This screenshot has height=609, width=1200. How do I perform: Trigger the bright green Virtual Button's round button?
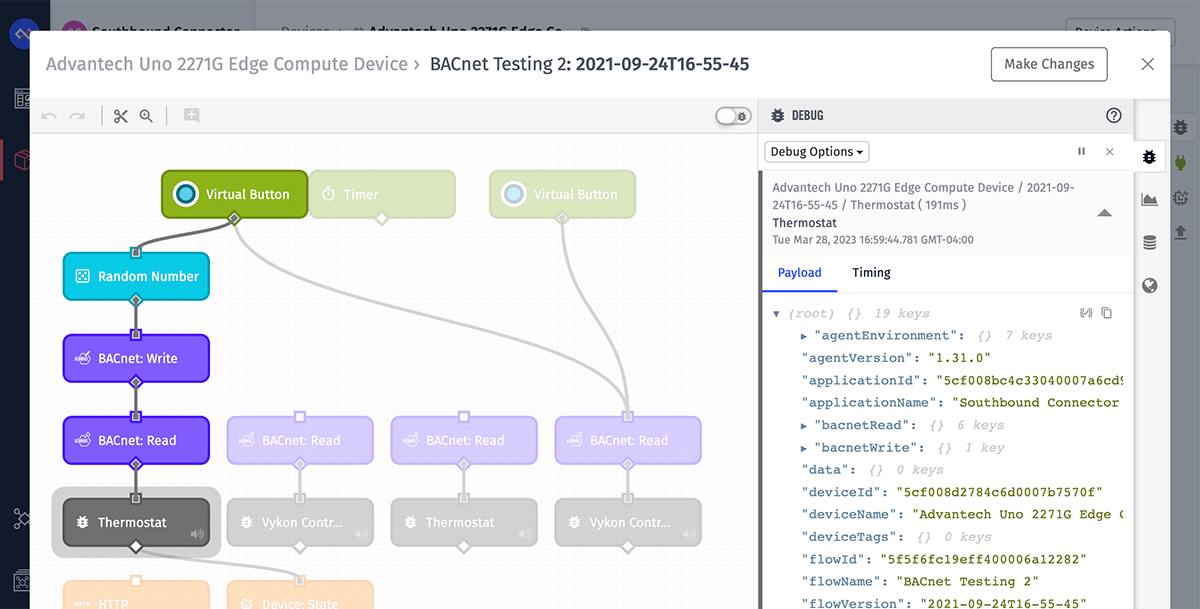click(x=185, y=194)
